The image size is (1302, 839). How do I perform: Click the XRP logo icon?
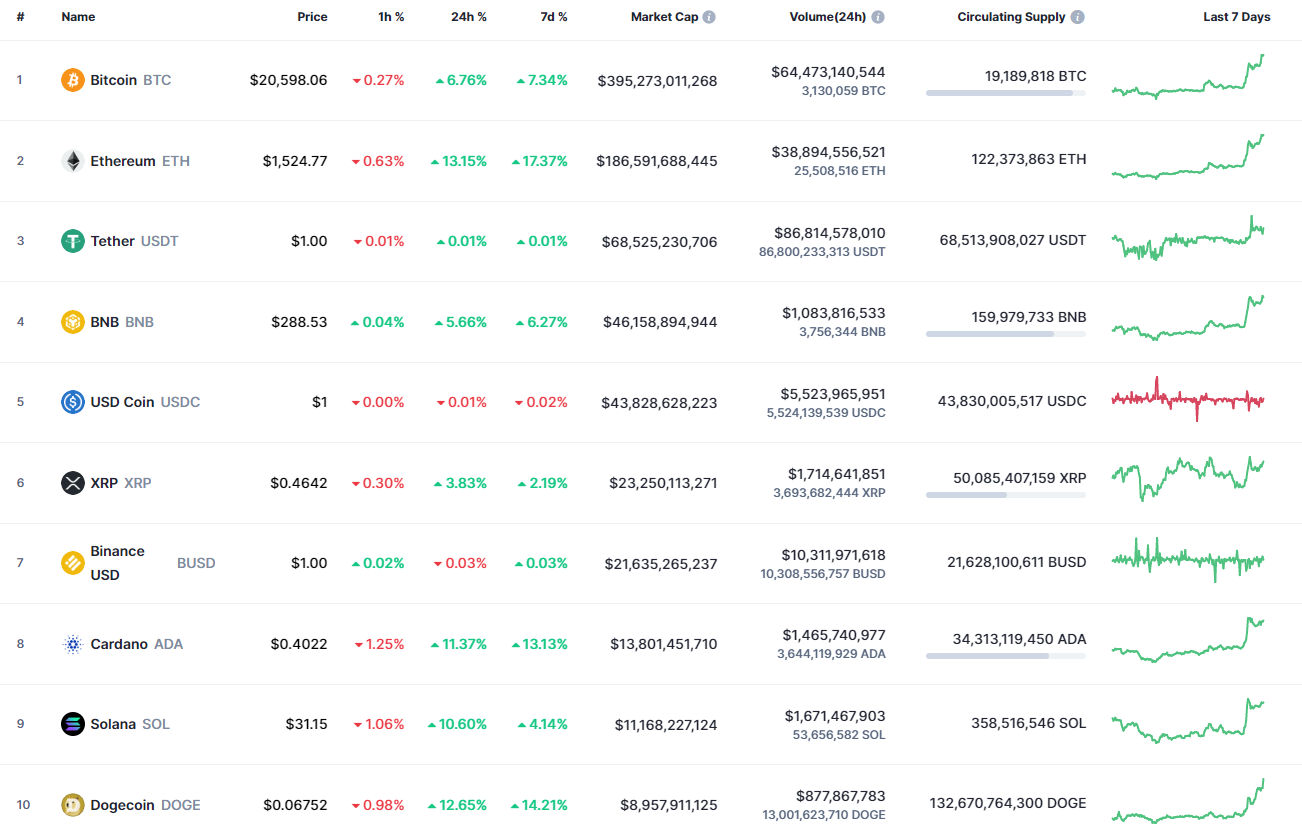tap(71, 482)
